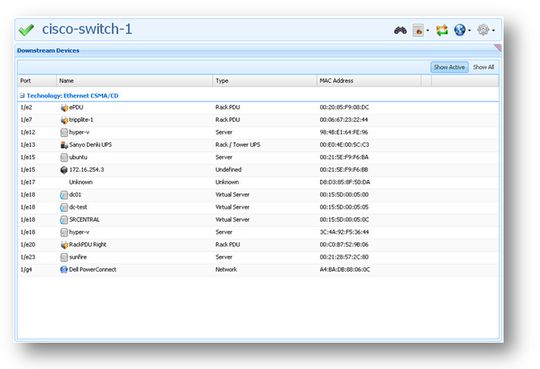This screenshot has height=369, width=540.
Task: Click MAC address 98:4B:E1:64:FE:96
Action: (x=344, y=132)
